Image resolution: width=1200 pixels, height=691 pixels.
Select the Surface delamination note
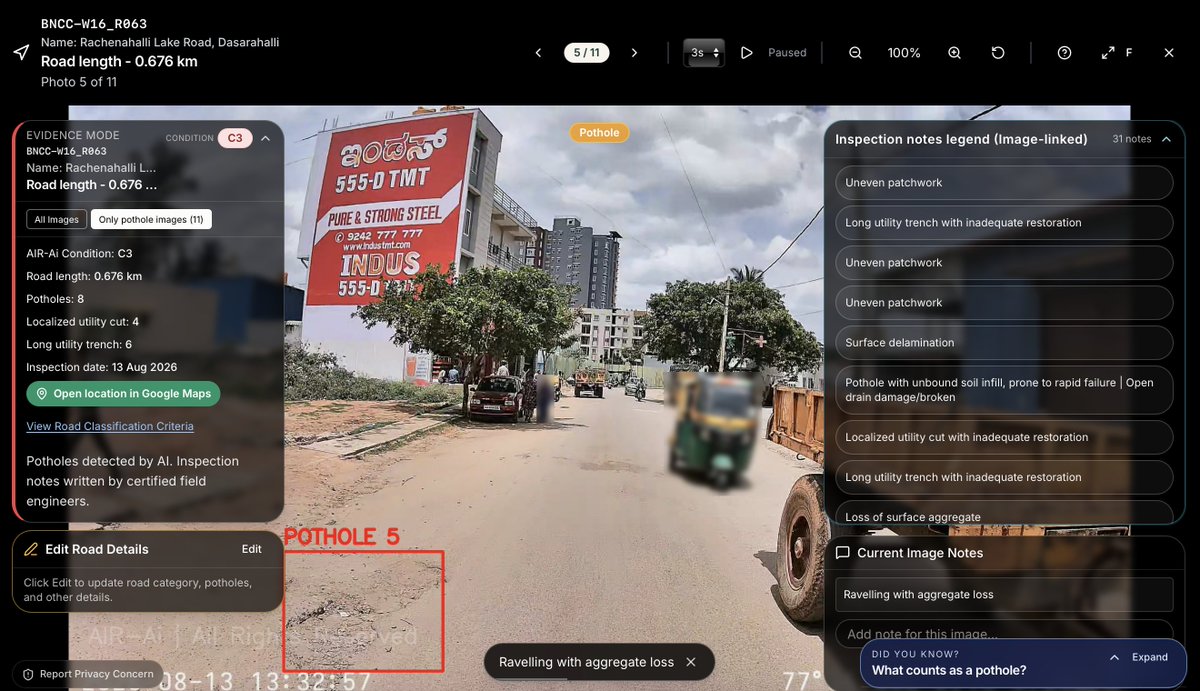[1004, 343]
